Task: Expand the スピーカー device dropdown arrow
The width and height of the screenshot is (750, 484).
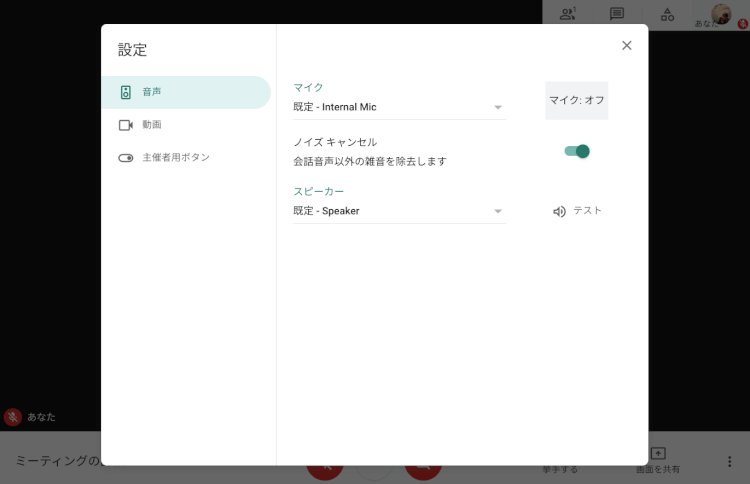Action: 498,211
